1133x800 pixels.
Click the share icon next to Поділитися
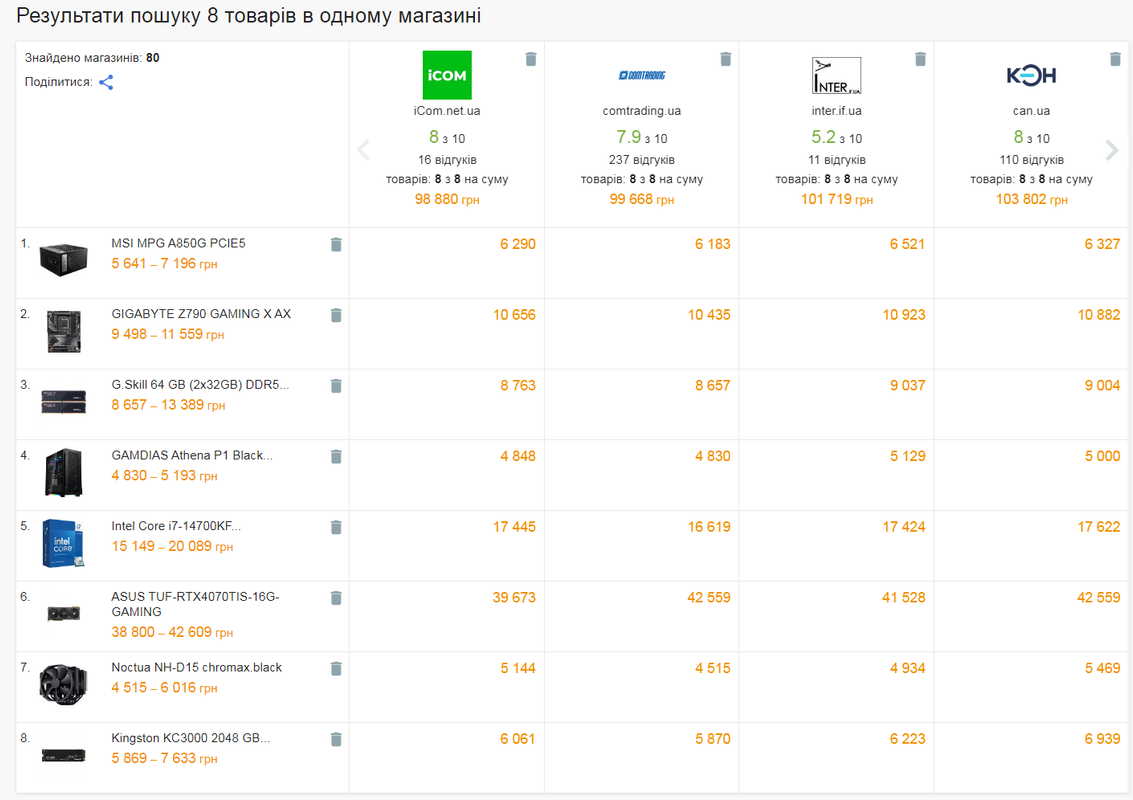click(106, 82)
